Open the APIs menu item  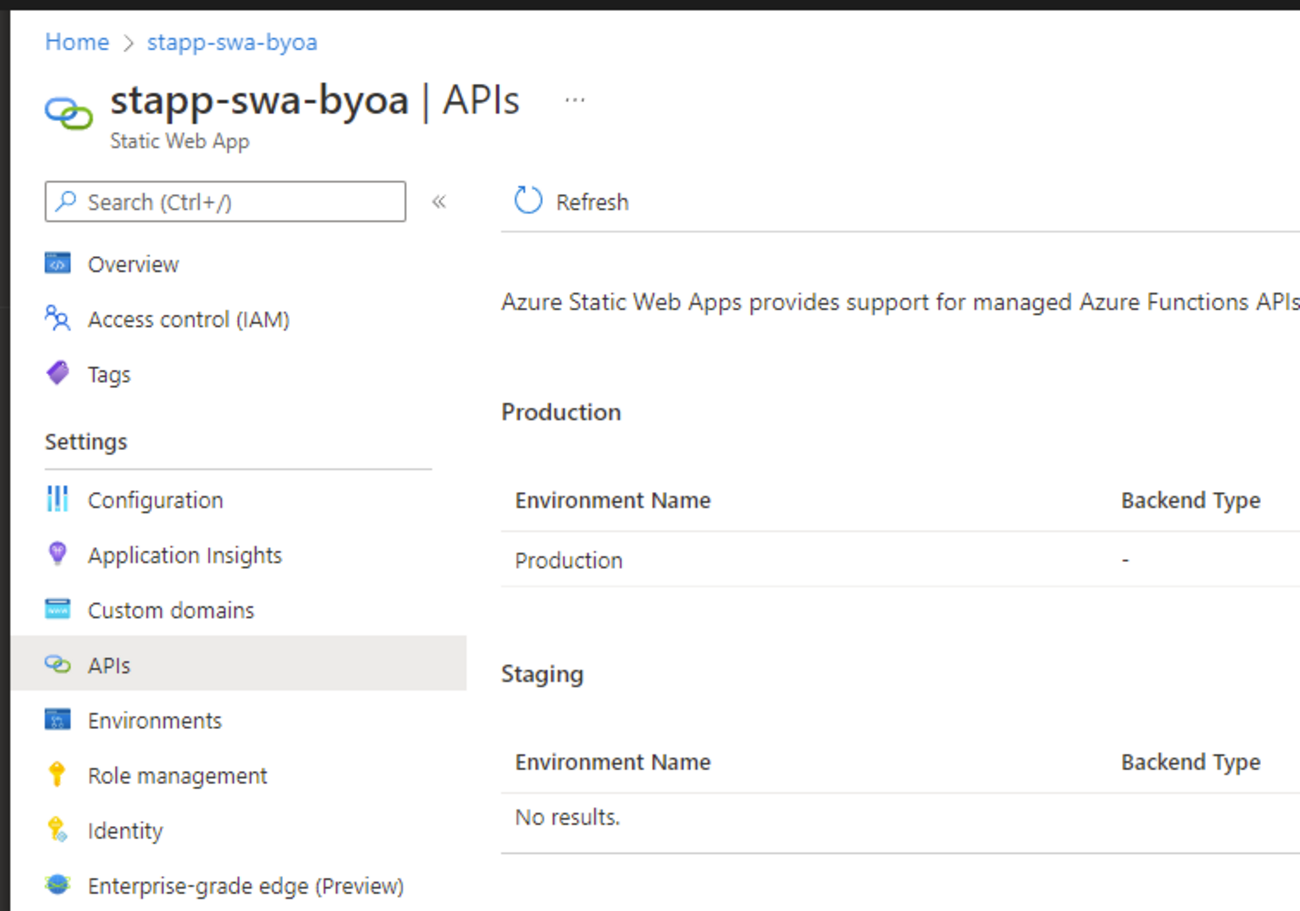pyautogui.click(x=109, y=665)
